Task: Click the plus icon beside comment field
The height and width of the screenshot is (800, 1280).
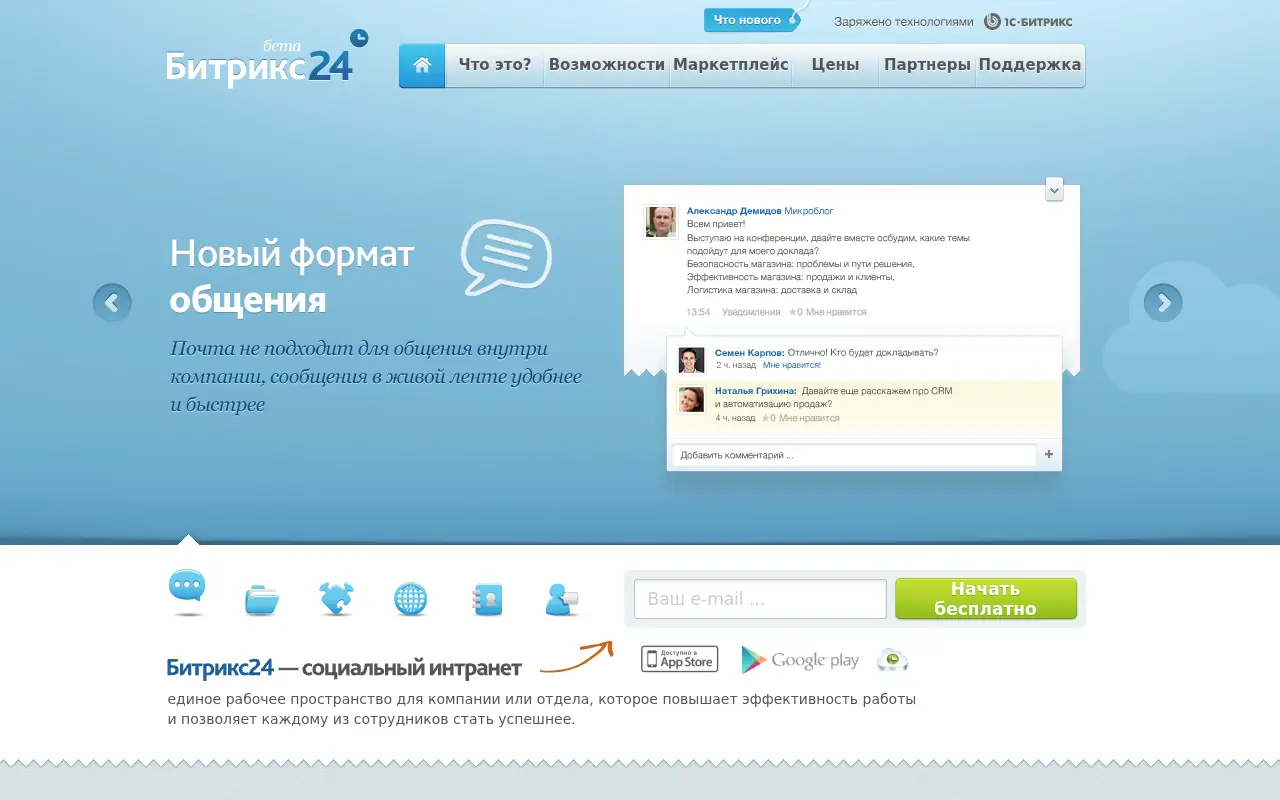Action: [x=1049, y=455]
